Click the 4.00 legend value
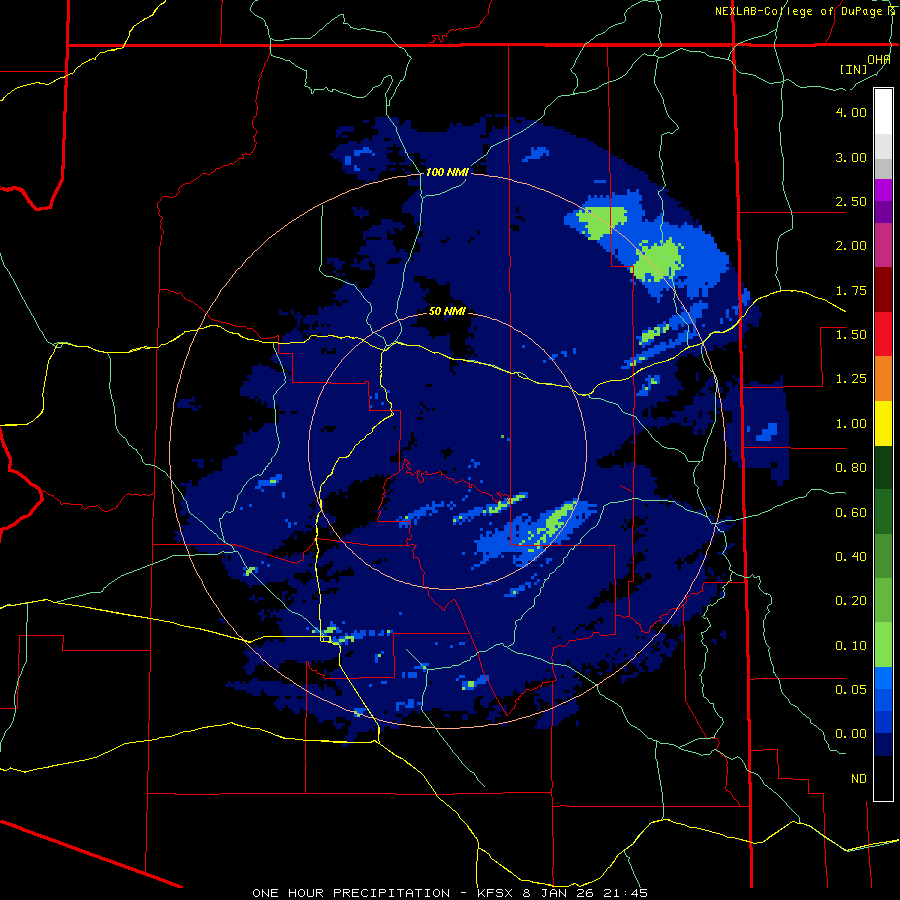The image size is (900, 900). point(851,112)
